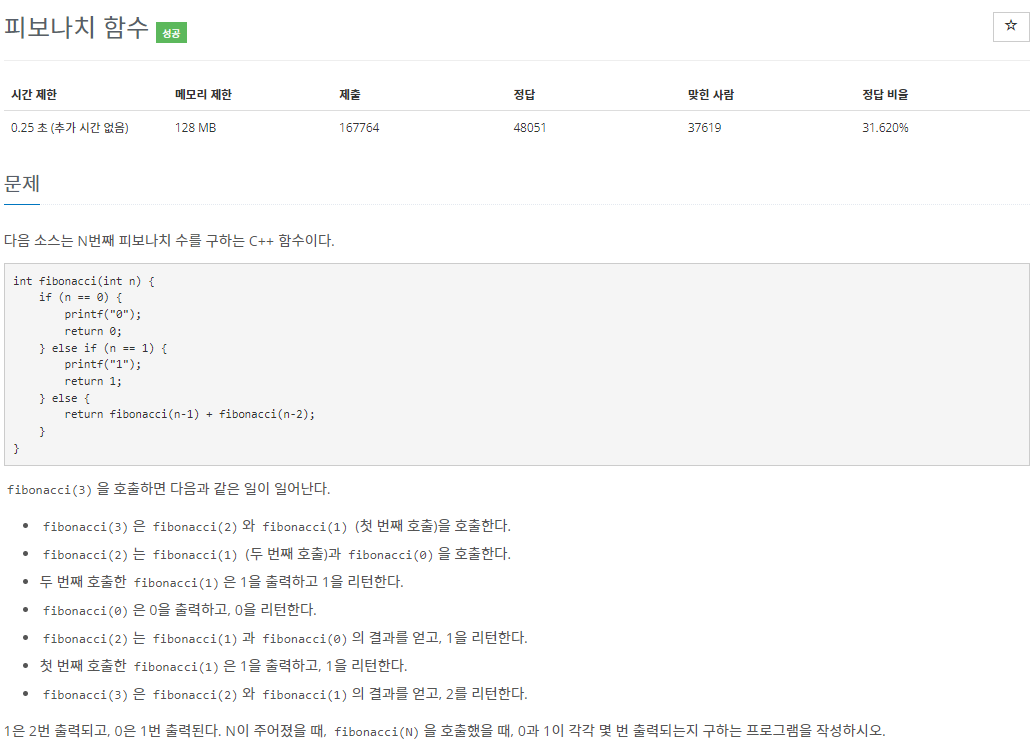Click the green 성공 badge
This screenshot has width=1036, height=754.
pyautogui.click(x=171, y=32)
